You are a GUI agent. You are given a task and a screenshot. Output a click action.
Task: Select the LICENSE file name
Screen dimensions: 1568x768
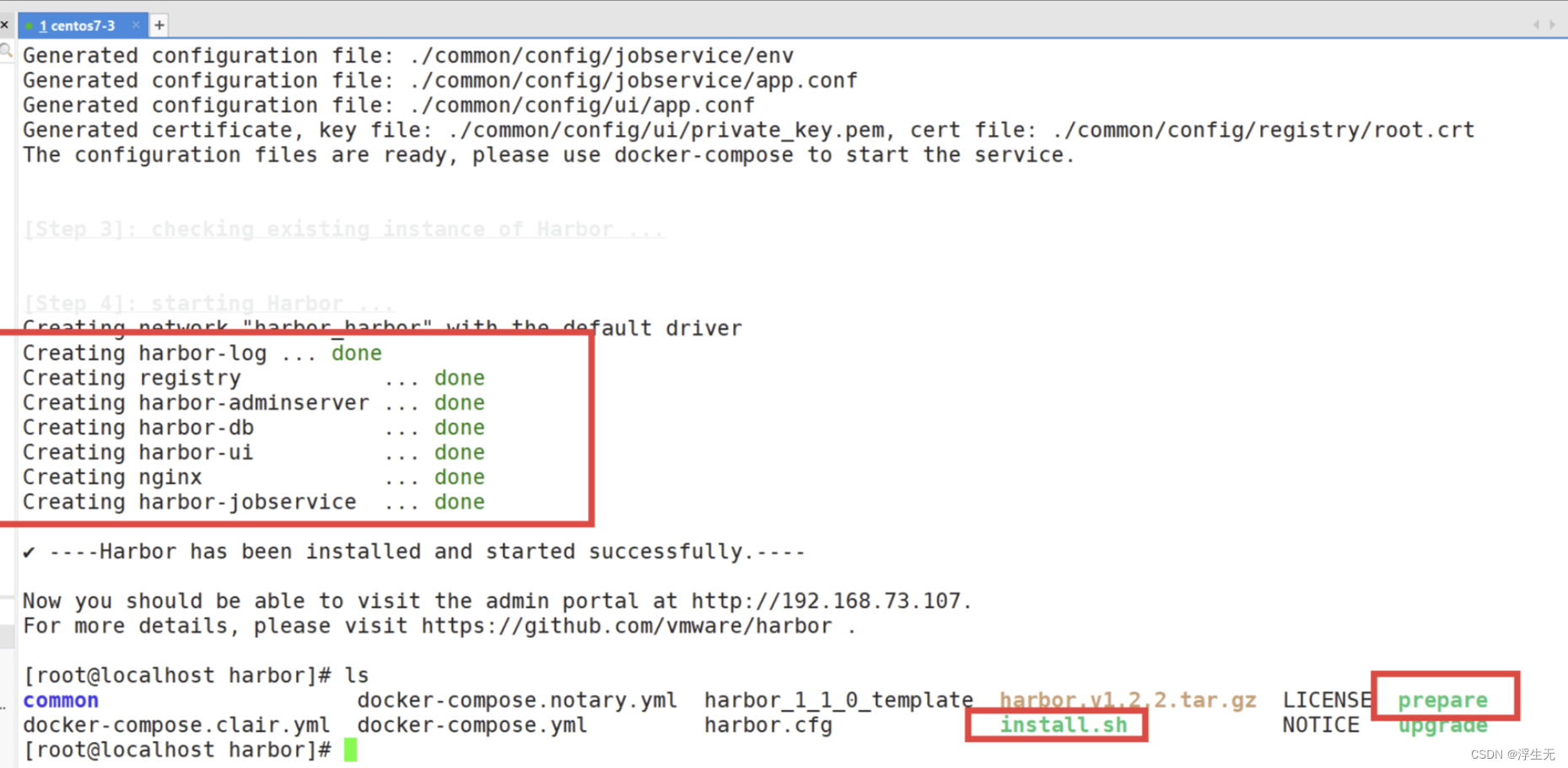coord(1327,701)
